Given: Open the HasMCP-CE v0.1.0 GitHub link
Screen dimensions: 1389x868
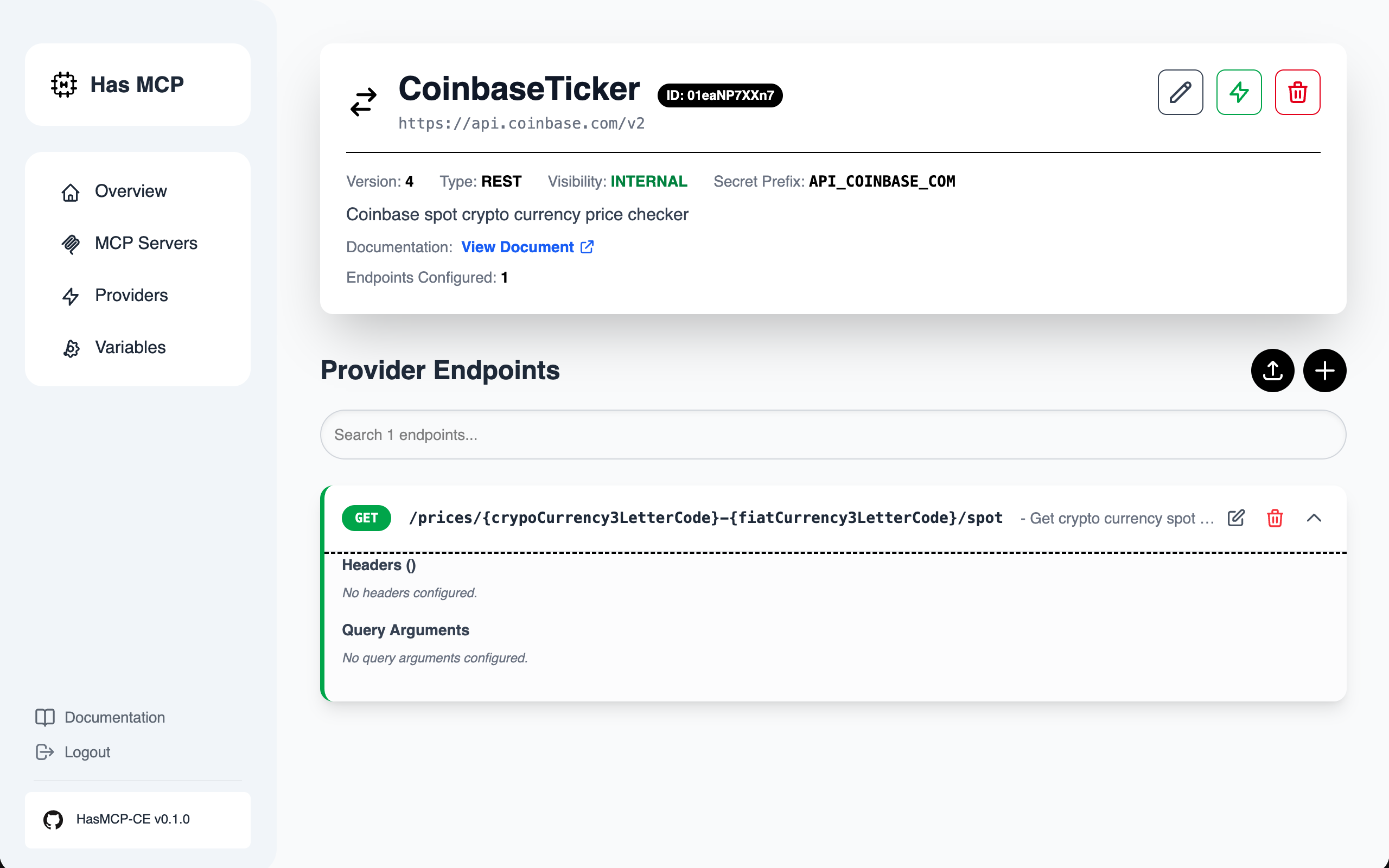Looking at the screenshot, I should point(132,819).
